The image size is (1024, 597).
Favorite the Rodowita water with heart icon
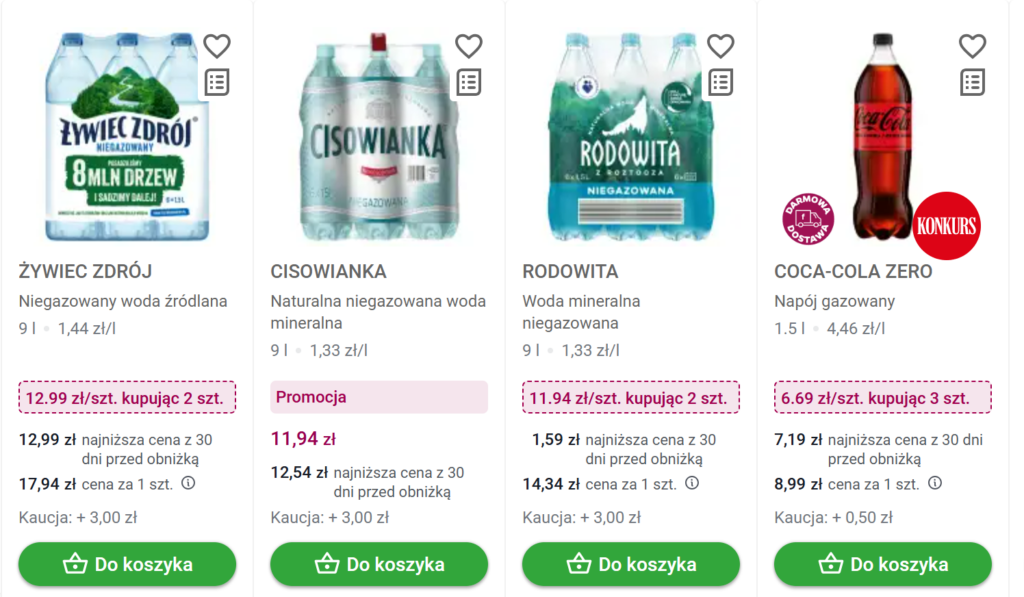pyautogui.click(x=721, y=46)
